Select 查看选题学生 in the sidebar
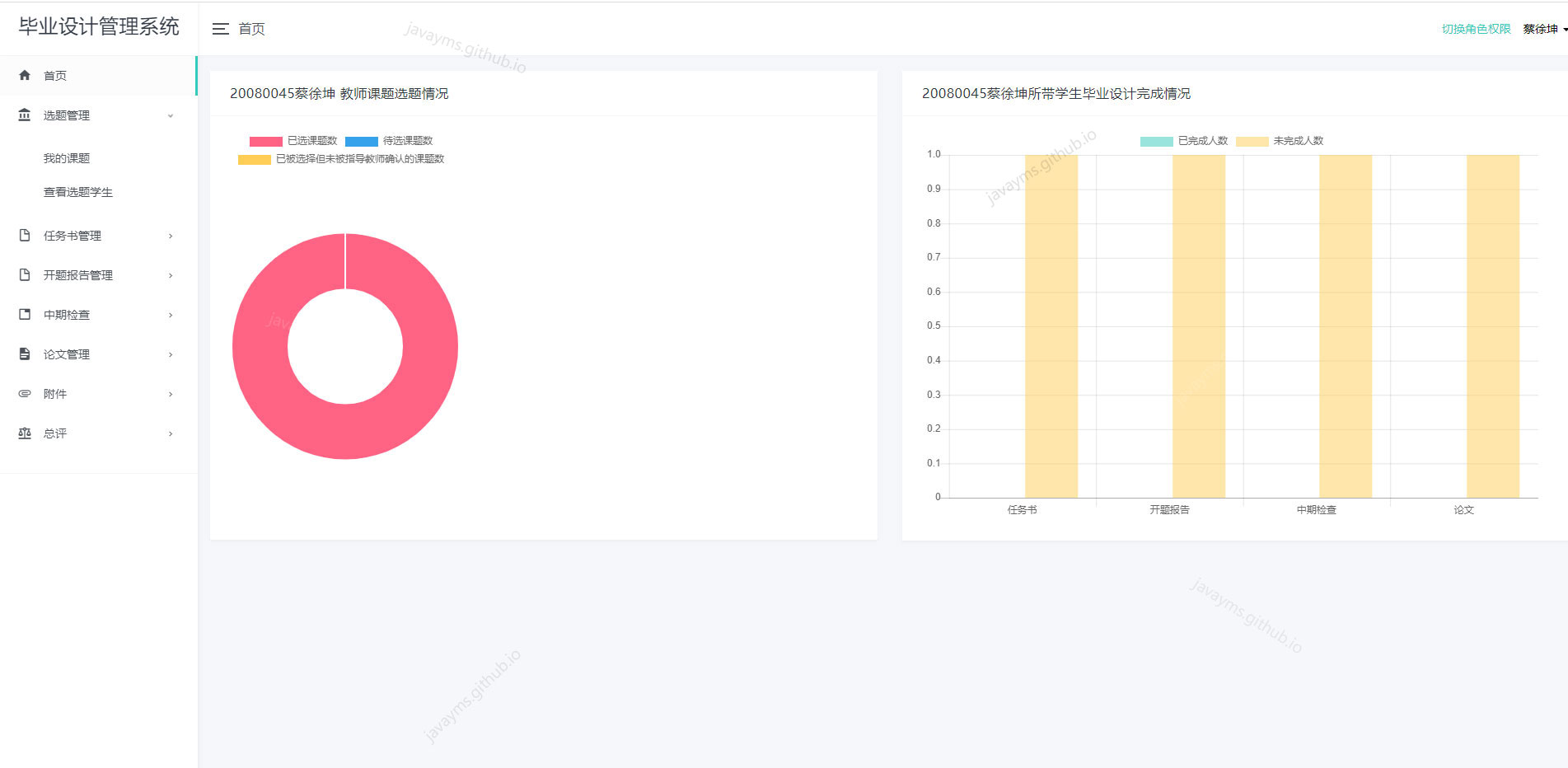The height and width of the screenshot is (768, 1568). (x=78, y=192)
